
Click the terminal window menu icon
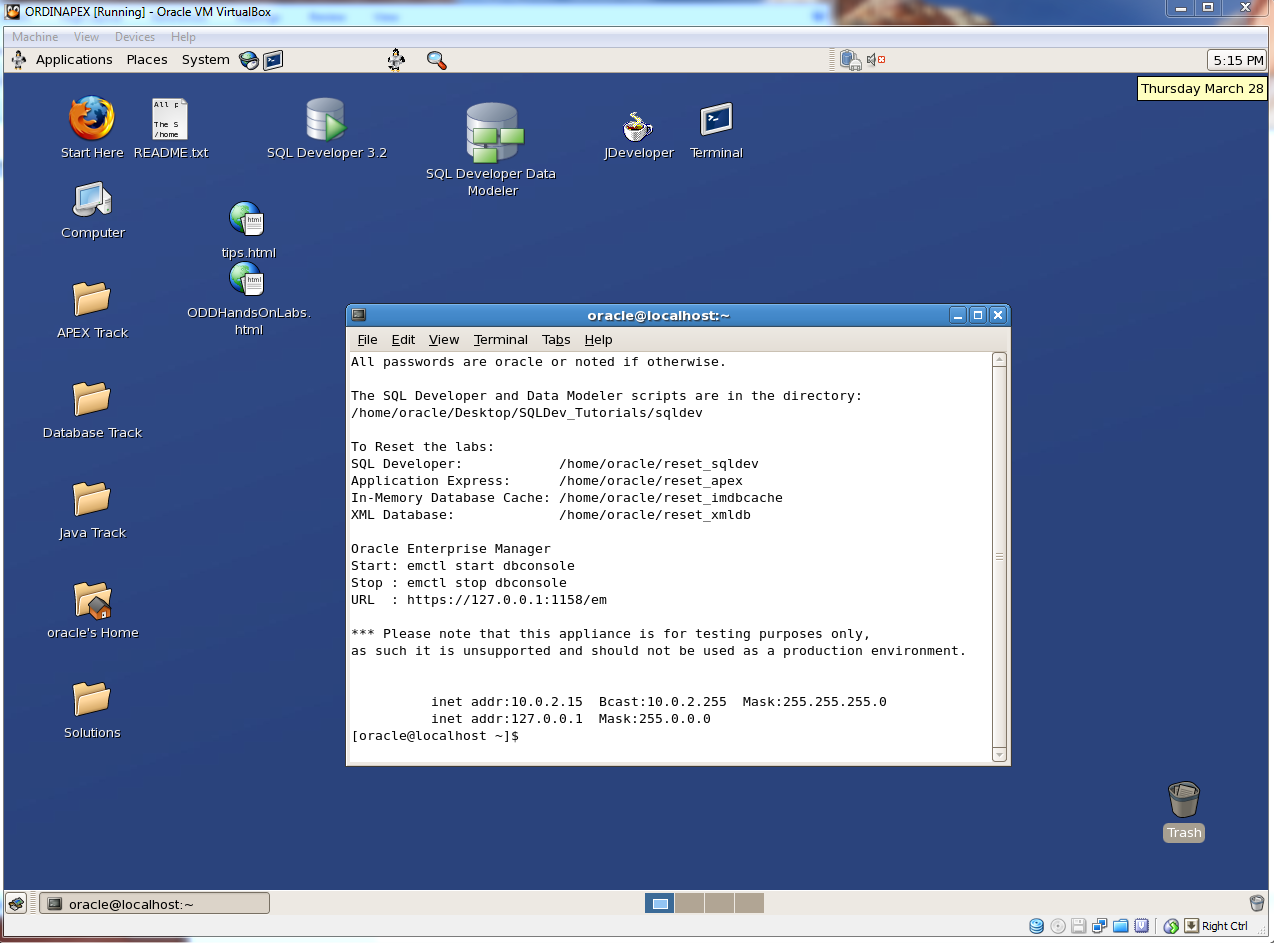click(359, 315)
